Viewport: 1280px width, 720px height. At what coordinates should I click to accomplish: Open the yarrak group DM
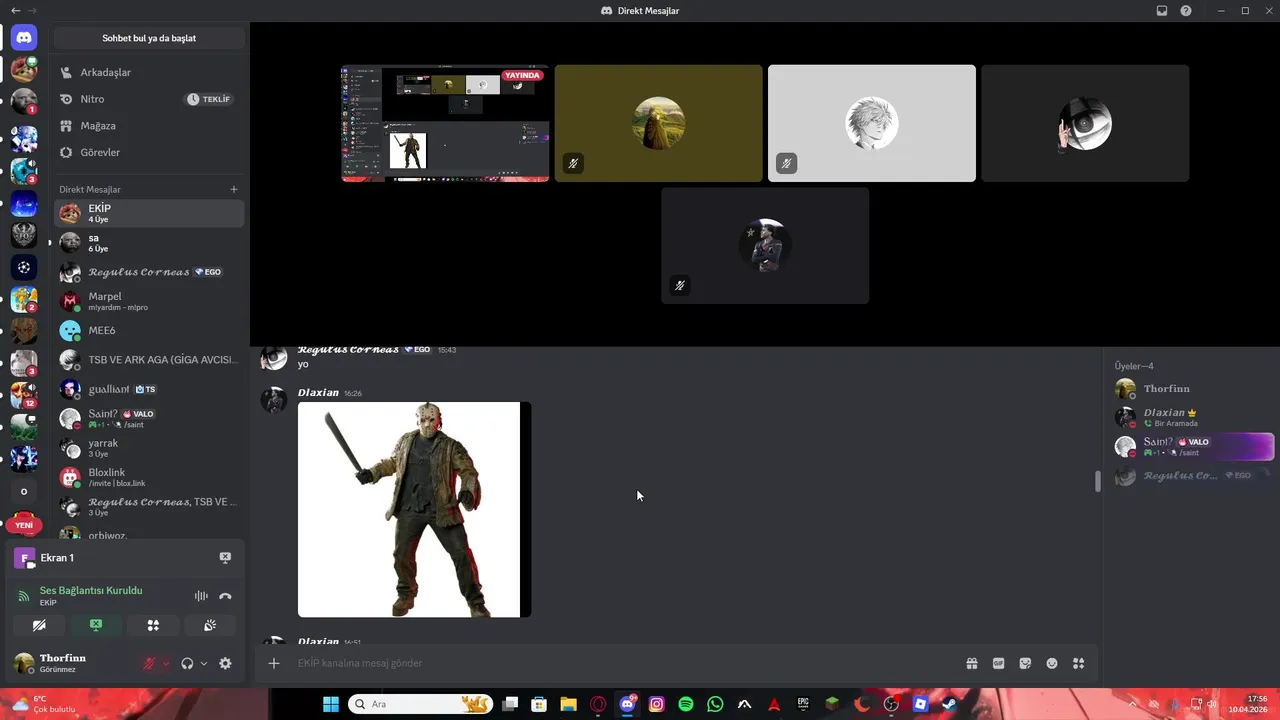(149, 447)
